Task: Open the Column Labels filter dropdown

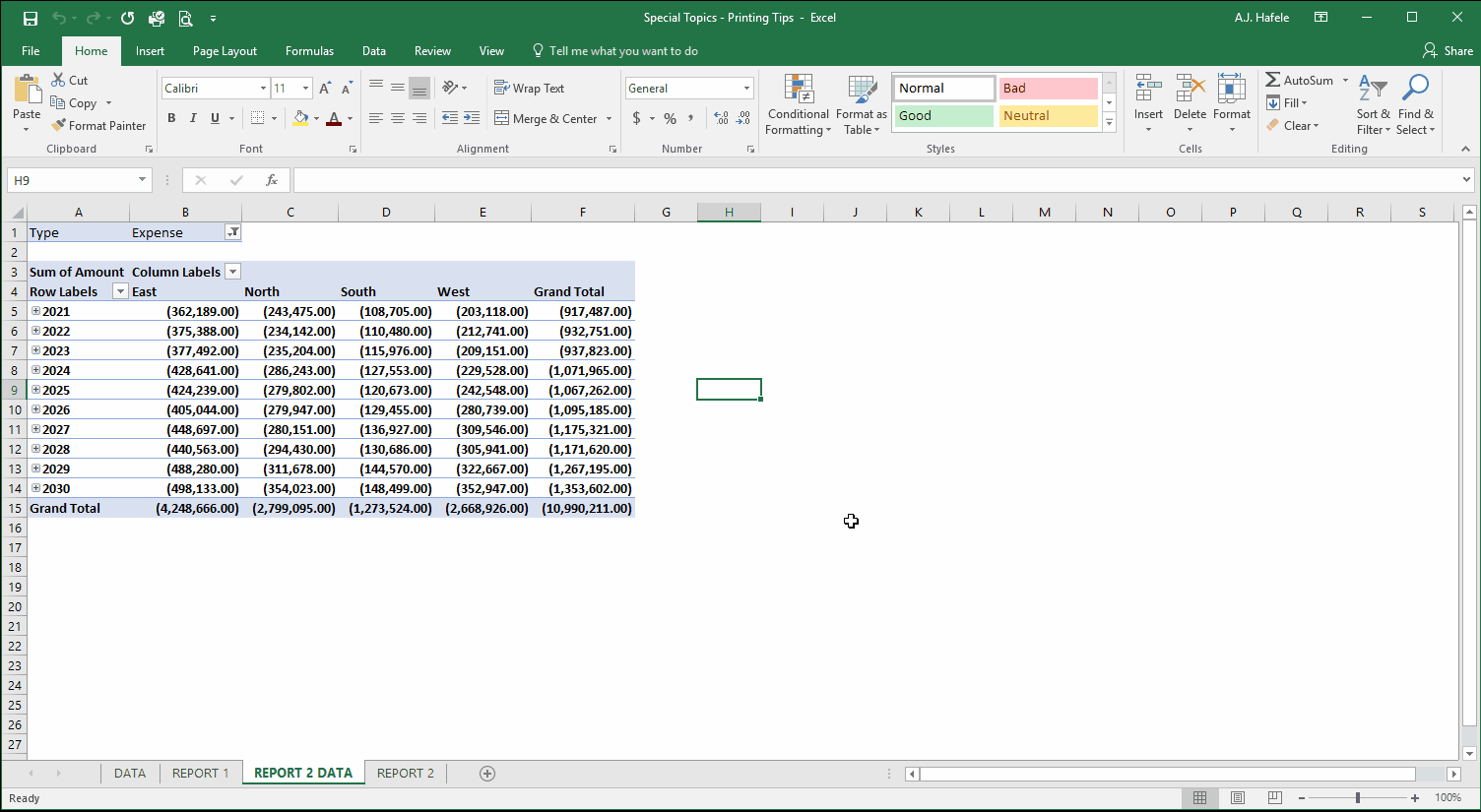Action: click(232, 272)
